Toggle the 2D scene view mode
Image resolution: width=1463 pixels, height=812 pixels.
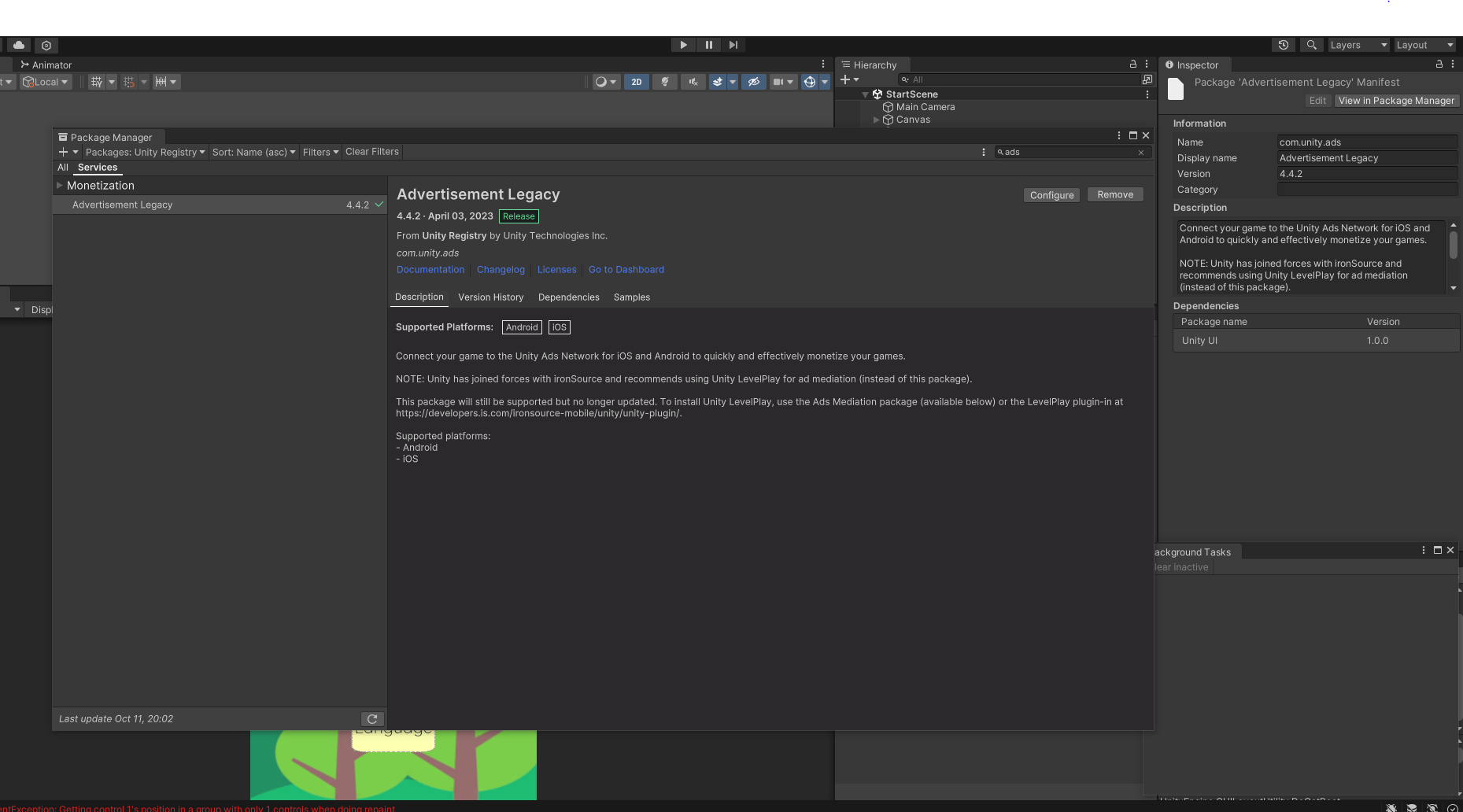(637, 82)
